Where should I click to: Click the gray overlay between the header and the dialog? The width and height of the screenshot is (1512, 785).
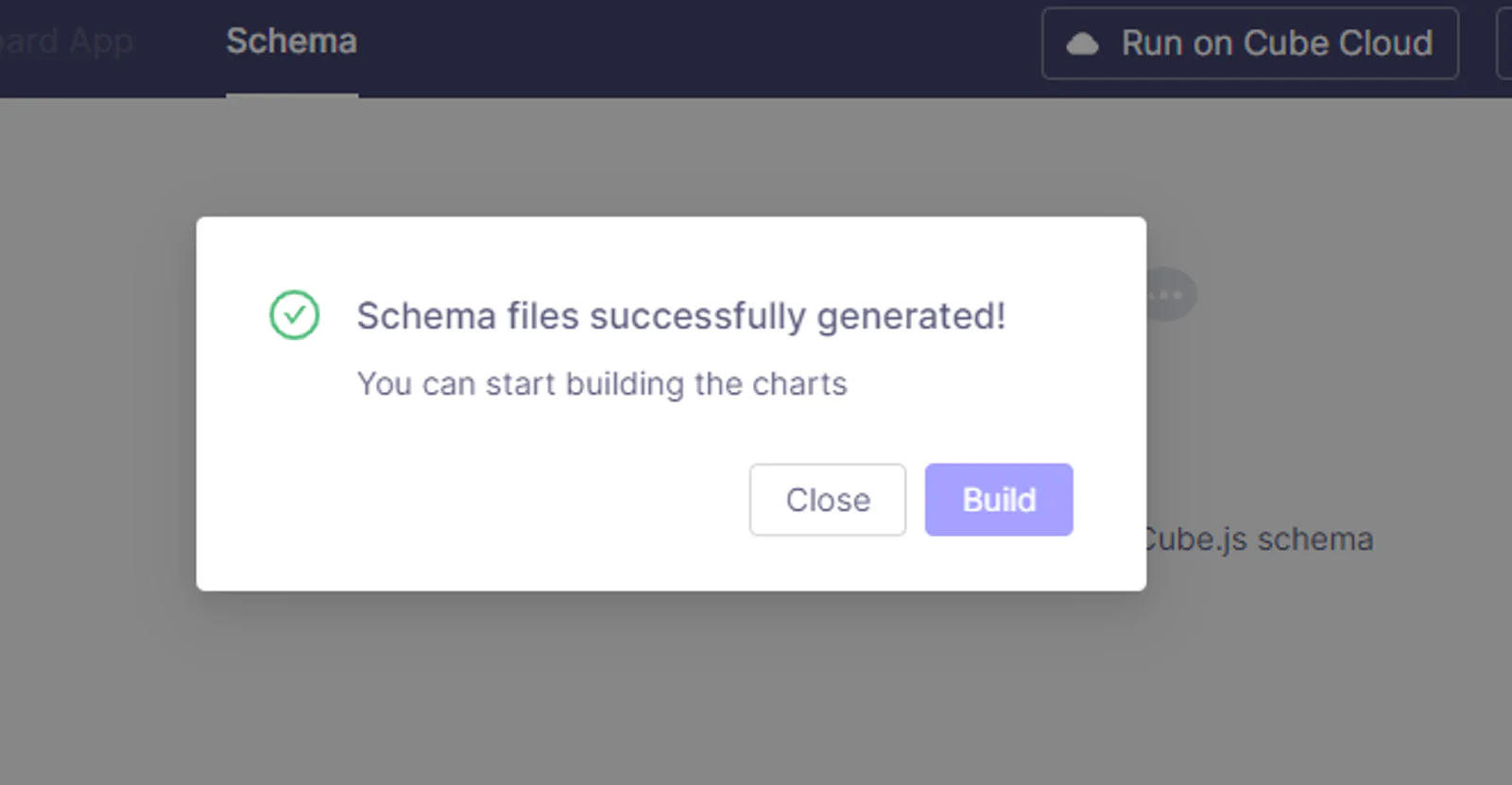[671, 157]
